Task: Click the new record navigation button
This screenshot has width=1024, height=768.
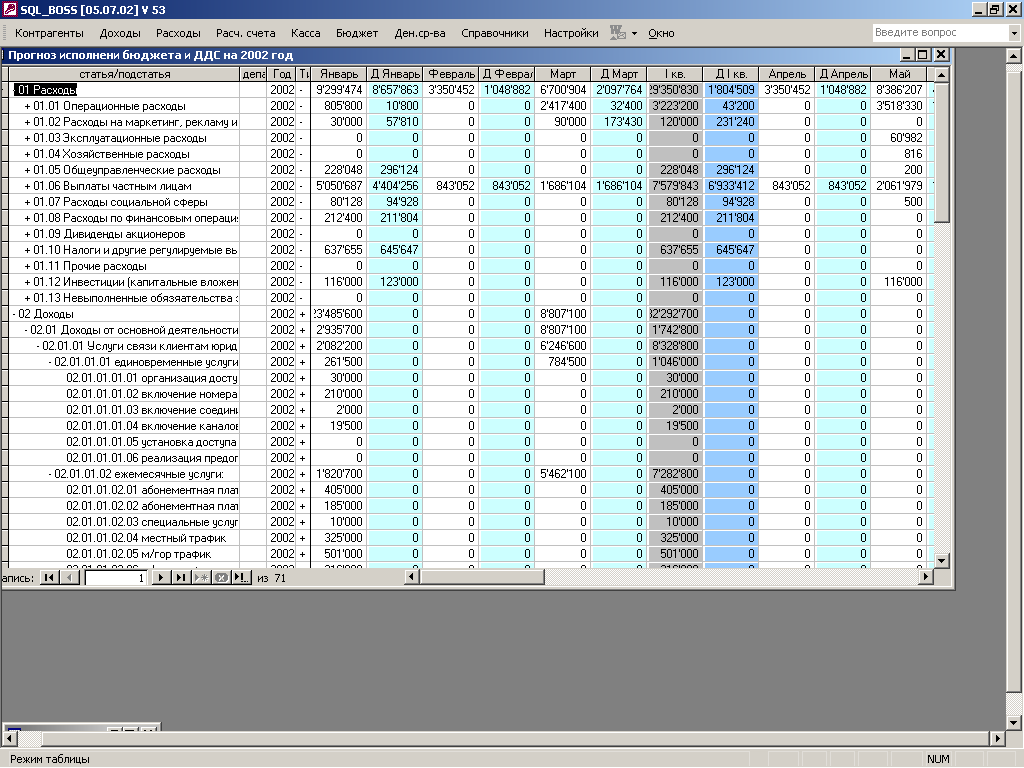Action: [201, 578]
